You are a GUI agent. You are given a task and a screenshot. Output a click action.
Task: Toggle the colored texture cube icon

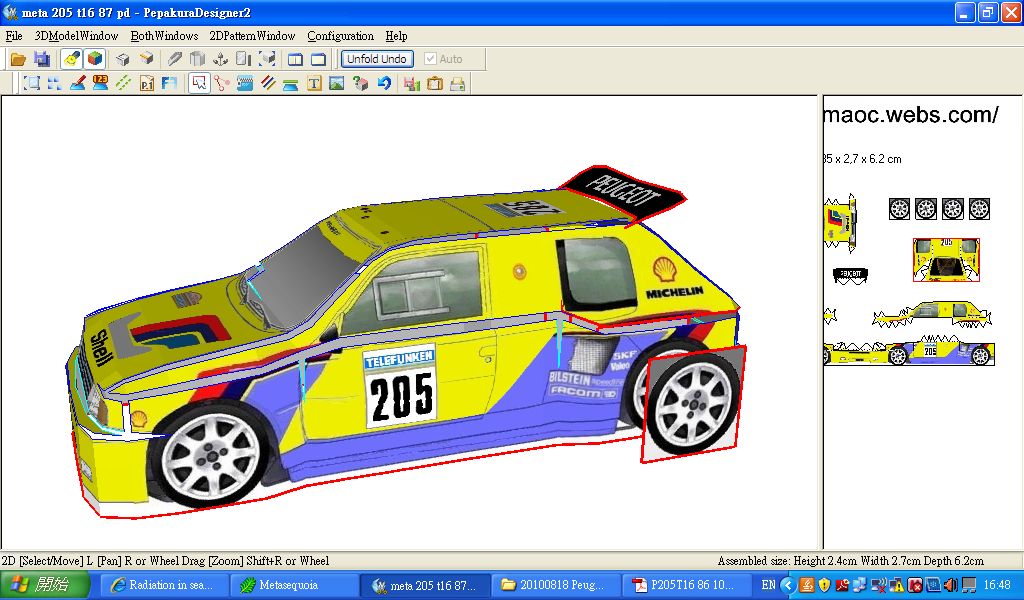click(x=95, y=59)
